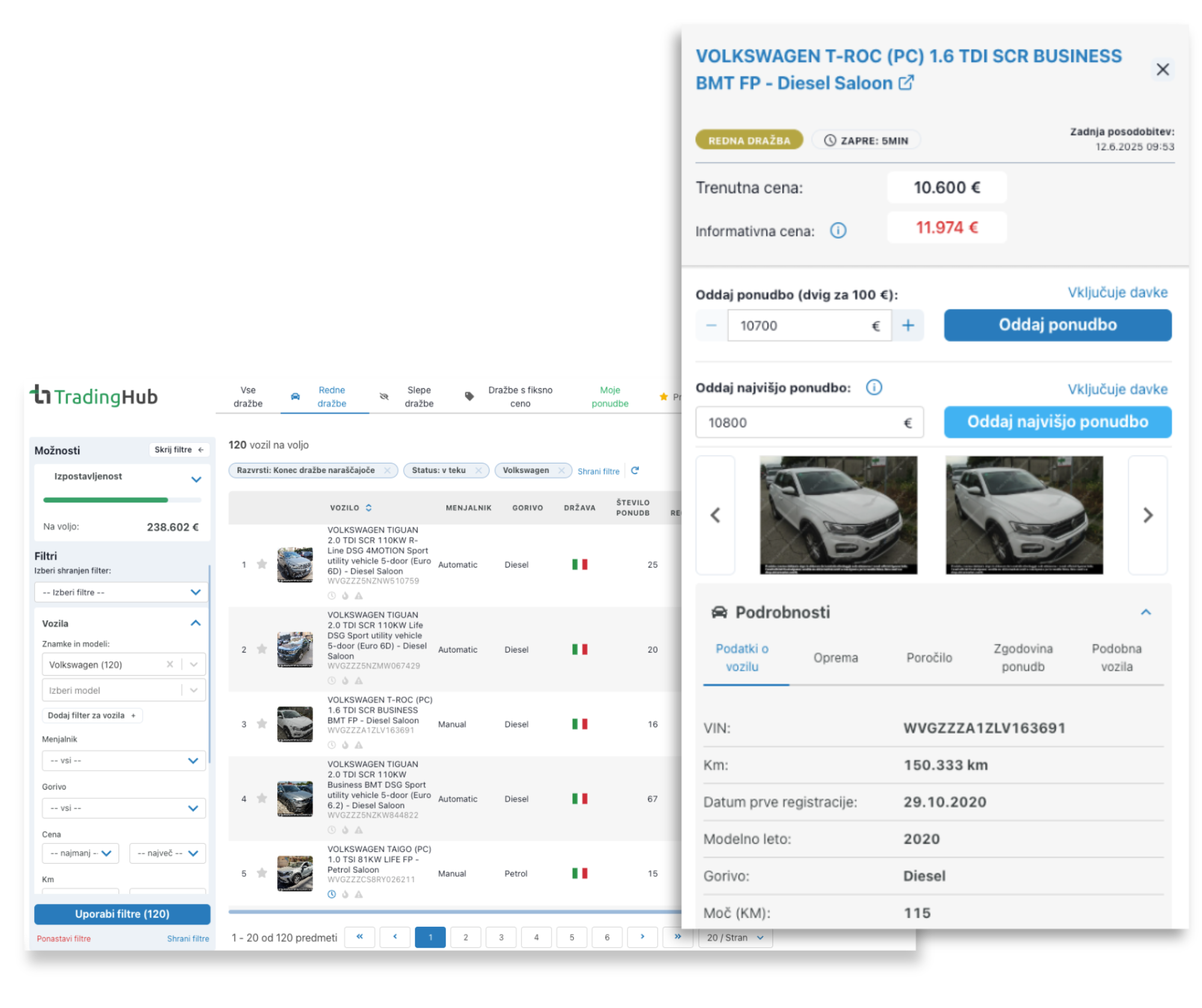1202x1008 pixels.
Task: Go to first page with double-left arrow
Action: tap(360, 937)
